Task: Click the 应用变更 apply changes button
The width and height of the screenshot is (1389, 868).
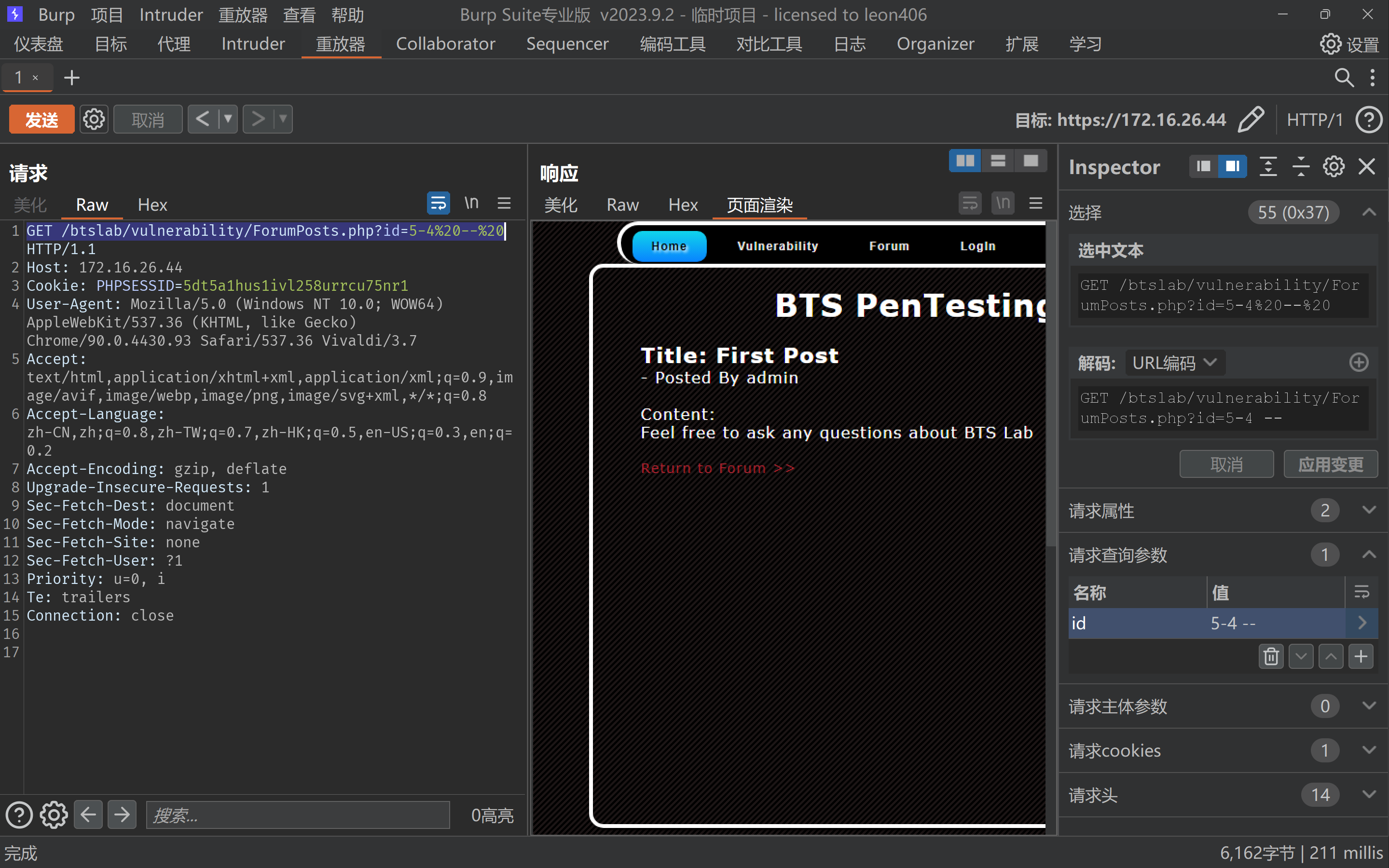Action: [1330, 464]
